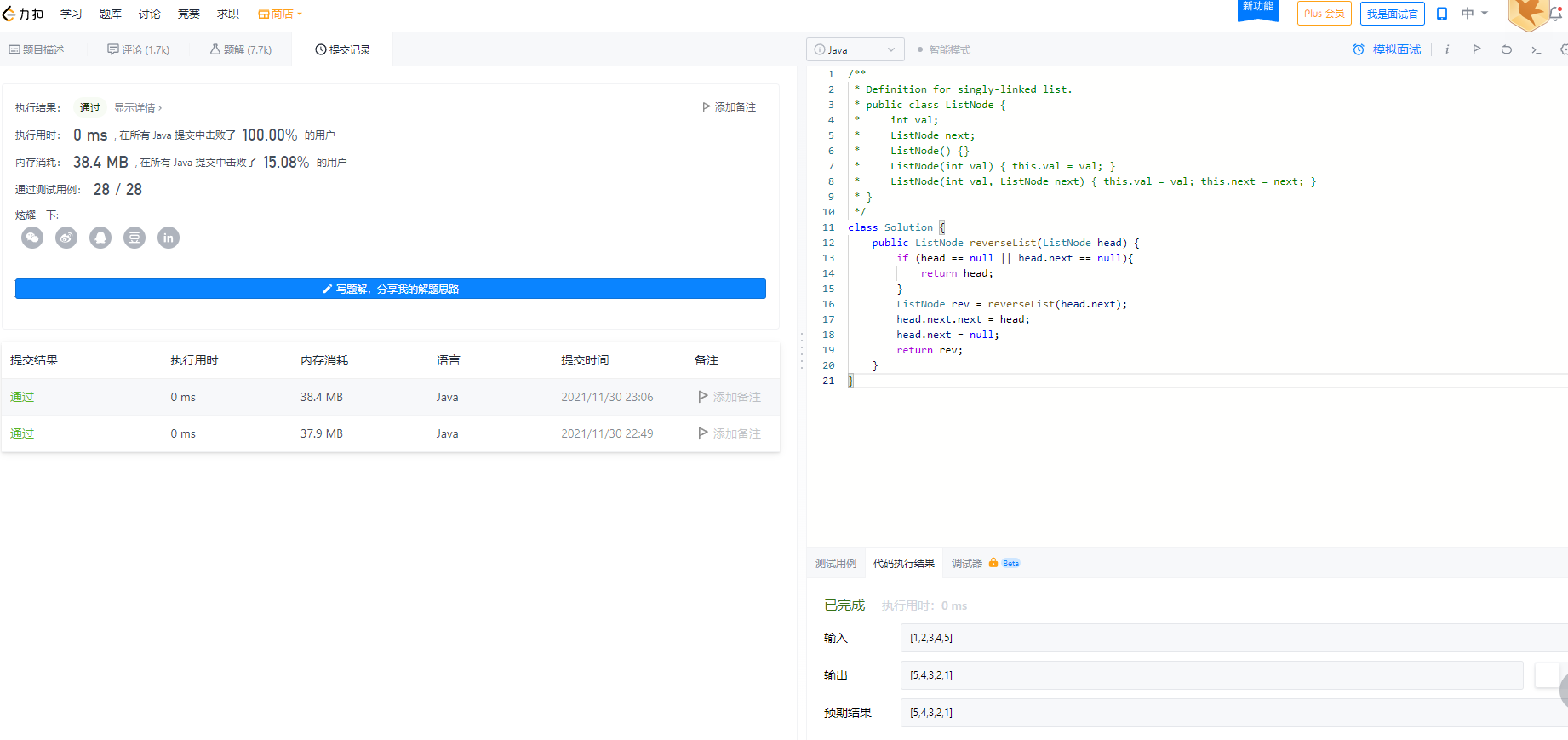This screenshot has height=740, width=1568.
Task: Click the 输出 field showing [5,4,3,2,1]
Action: (x=1211, y=675)
